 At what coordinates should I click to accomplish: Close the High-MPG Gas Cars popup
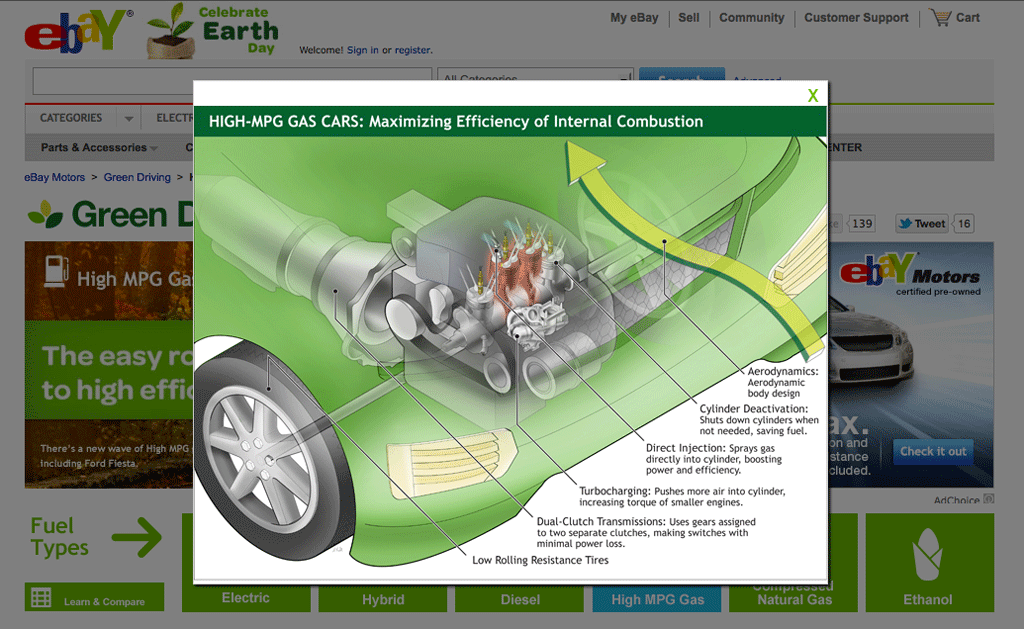click(813, 96)
